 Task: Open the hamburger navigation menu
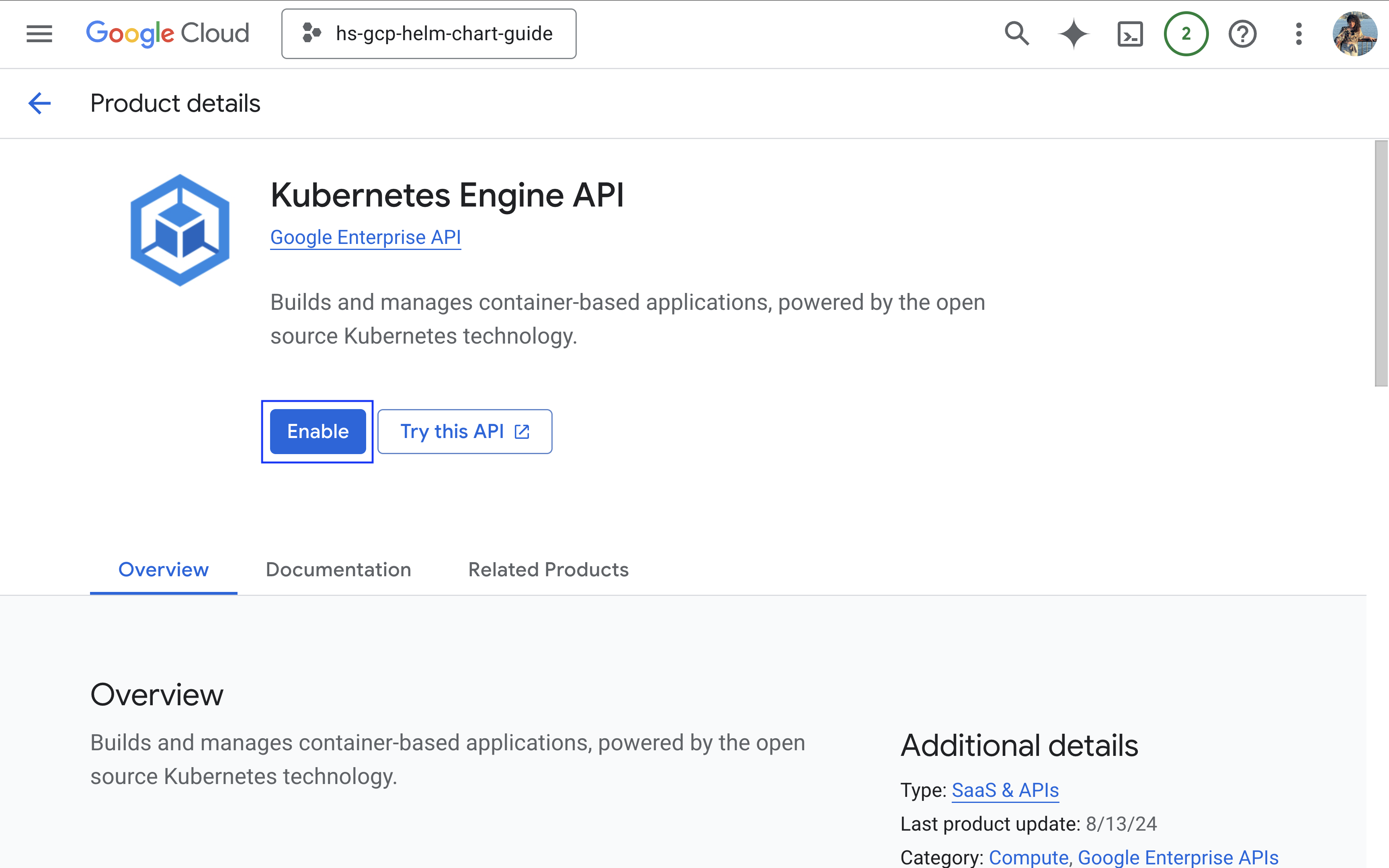point(39,34)
